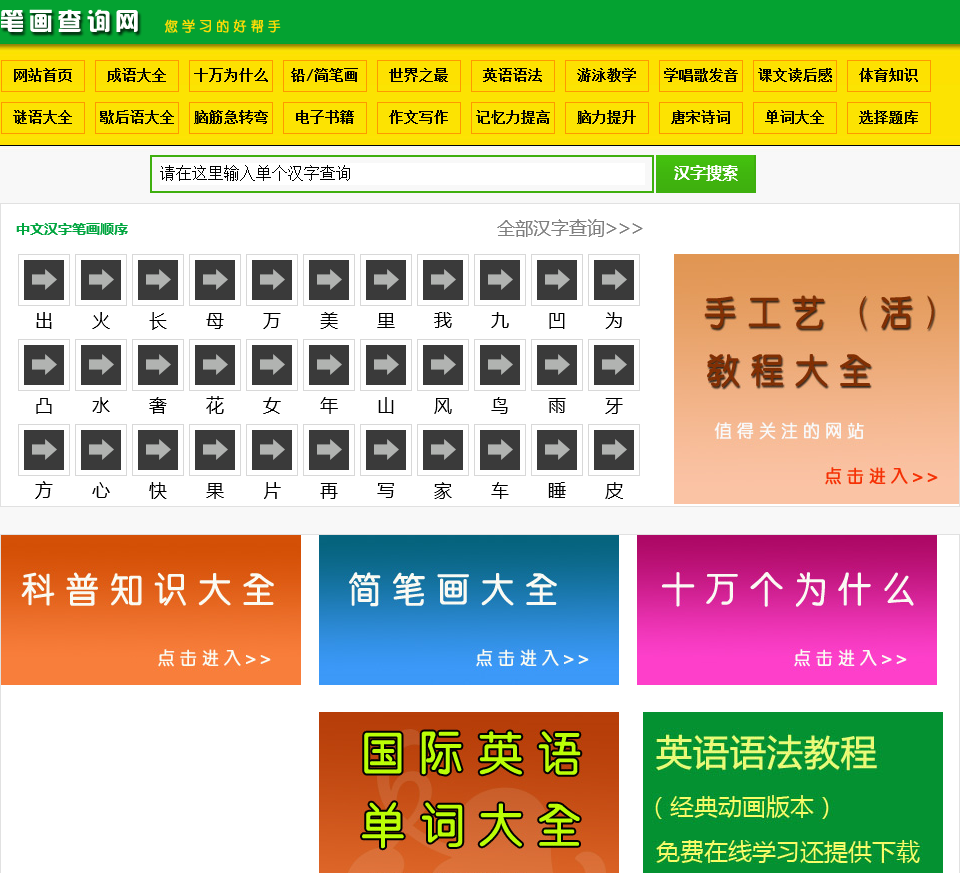Open the arrow icon above 方

tap(43, 450)
